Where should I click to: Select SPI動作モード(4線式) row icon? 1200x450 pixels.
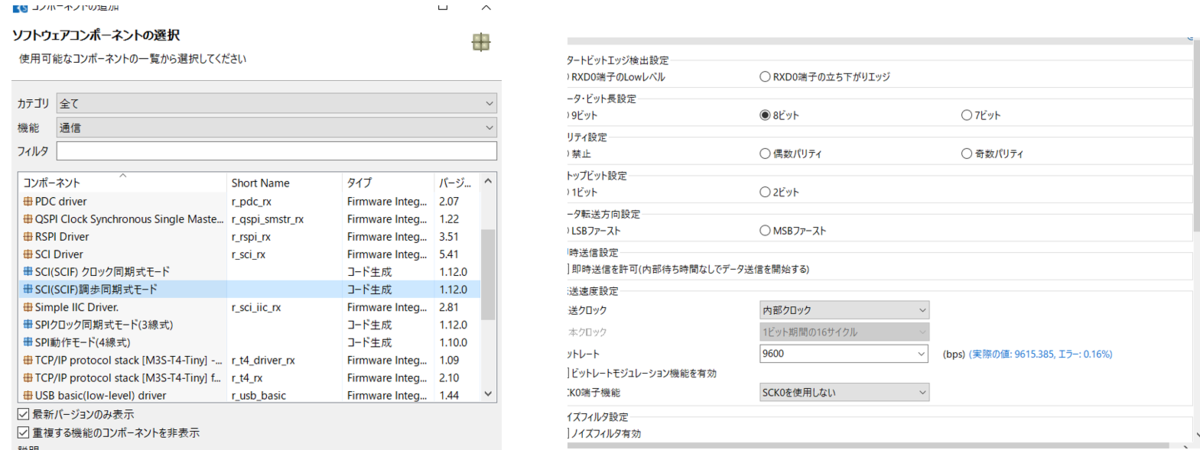[x=27, y=342]
